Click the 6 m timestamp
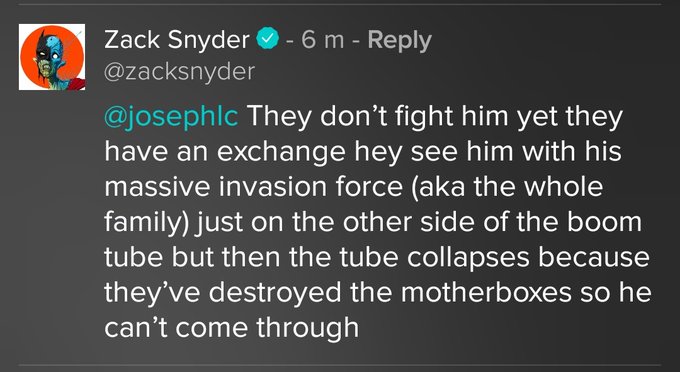The image size is (680, 372). [x=323, y=40]
